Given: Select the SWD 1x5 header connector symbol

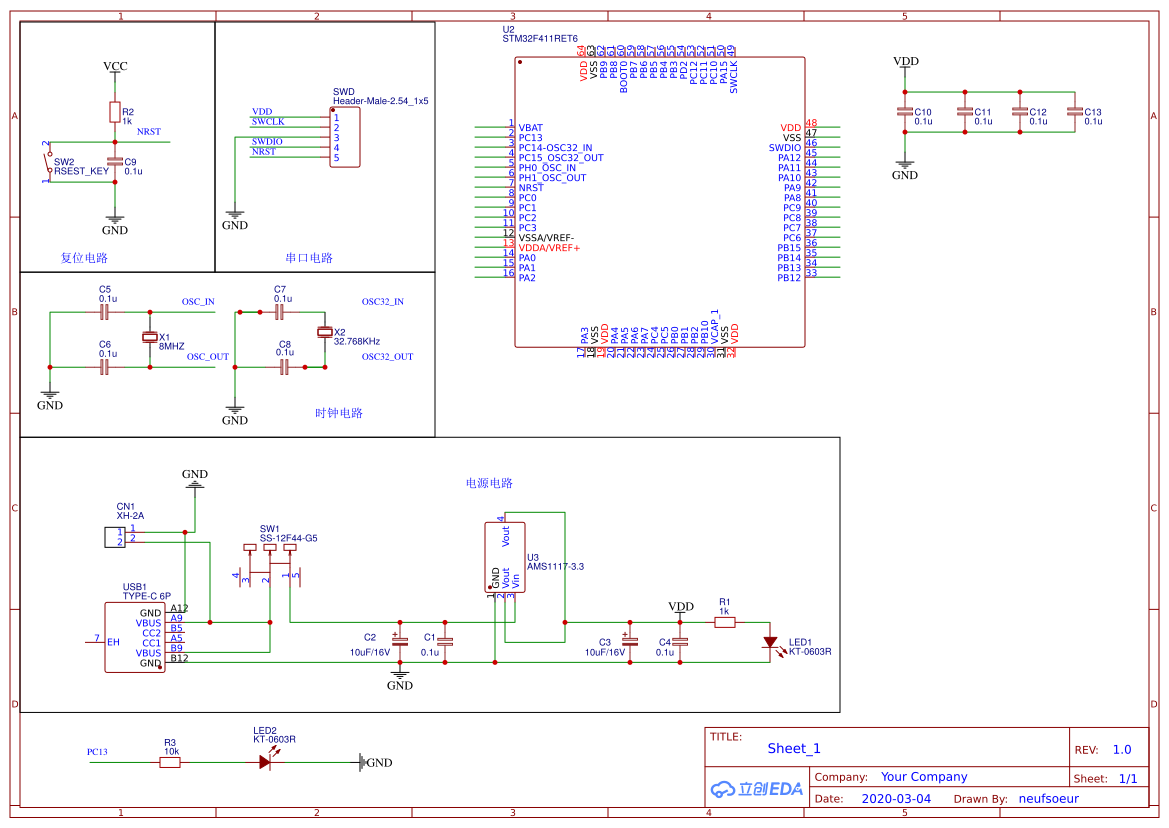Looking at the screenshot, I should (x=344, y=137).
